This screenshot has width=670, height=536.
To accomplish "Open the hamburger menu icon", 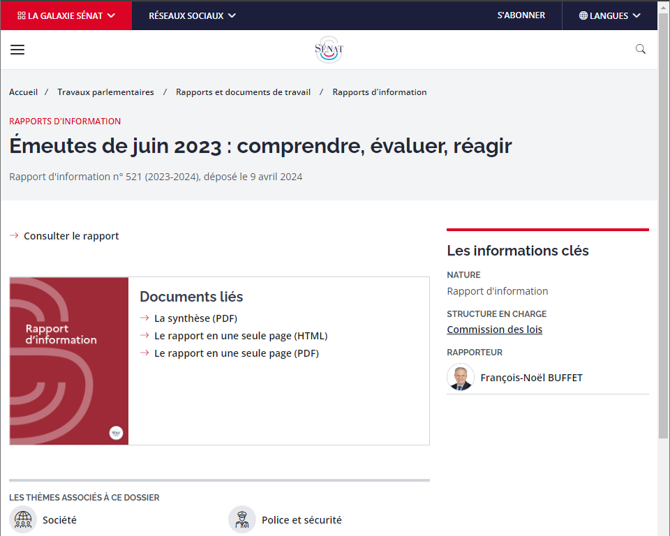I will (x=18, y=50).
